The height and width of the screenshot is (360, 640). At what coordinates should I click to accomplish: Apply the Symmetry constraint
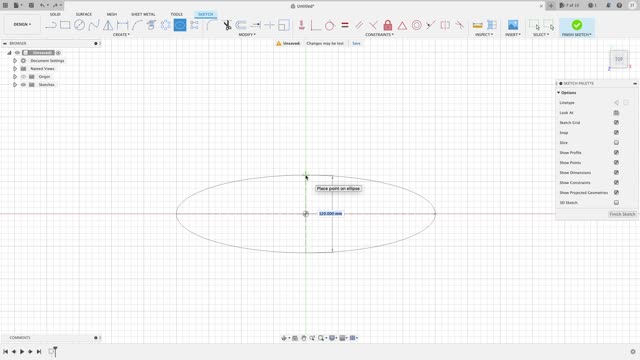(x=445, y=25)
